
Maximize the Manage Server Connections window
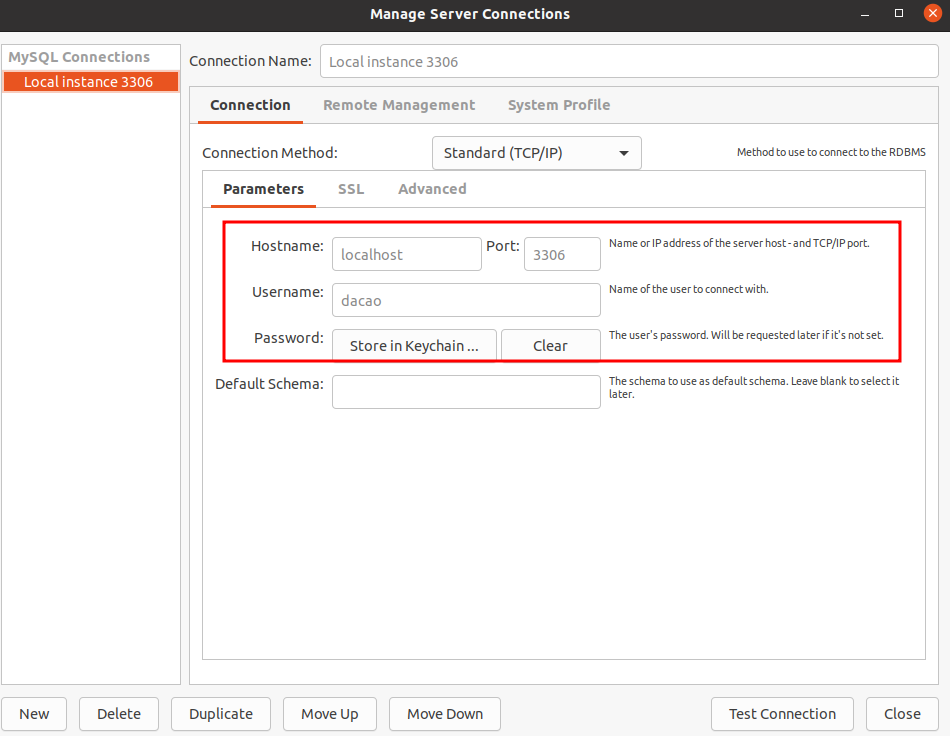click(x=899, y=13)
